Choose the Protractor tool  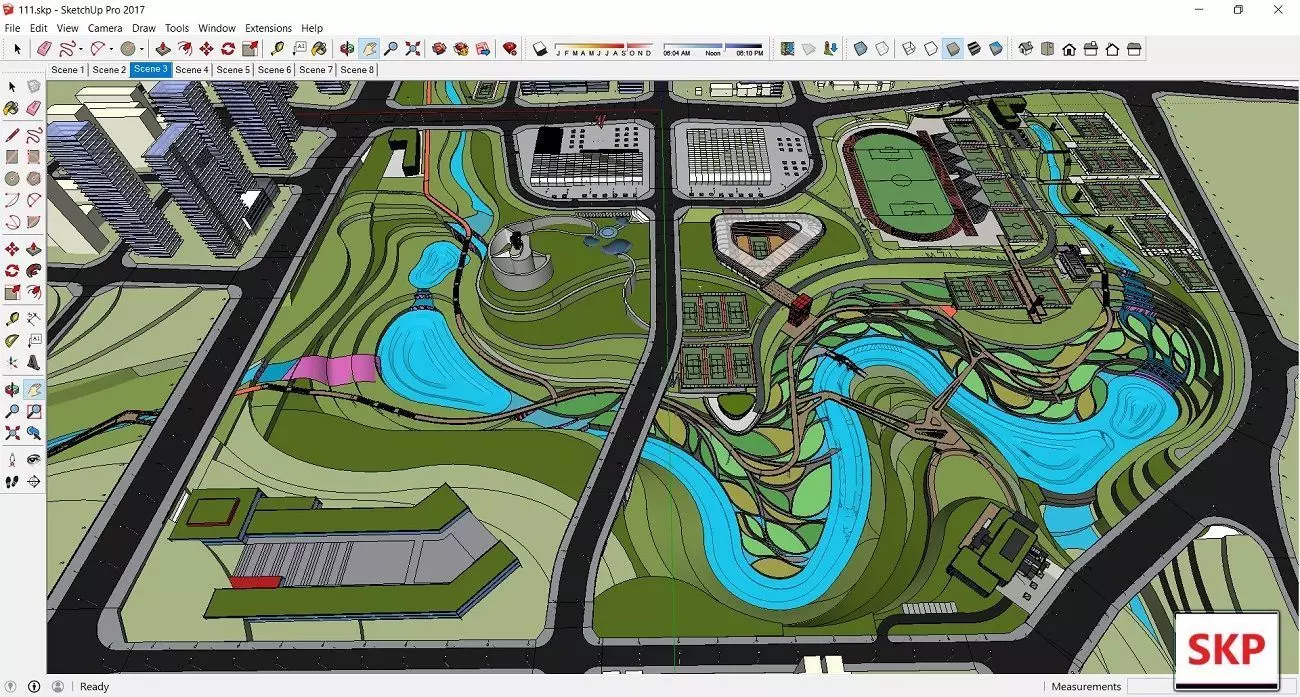[x=12, y=341]
